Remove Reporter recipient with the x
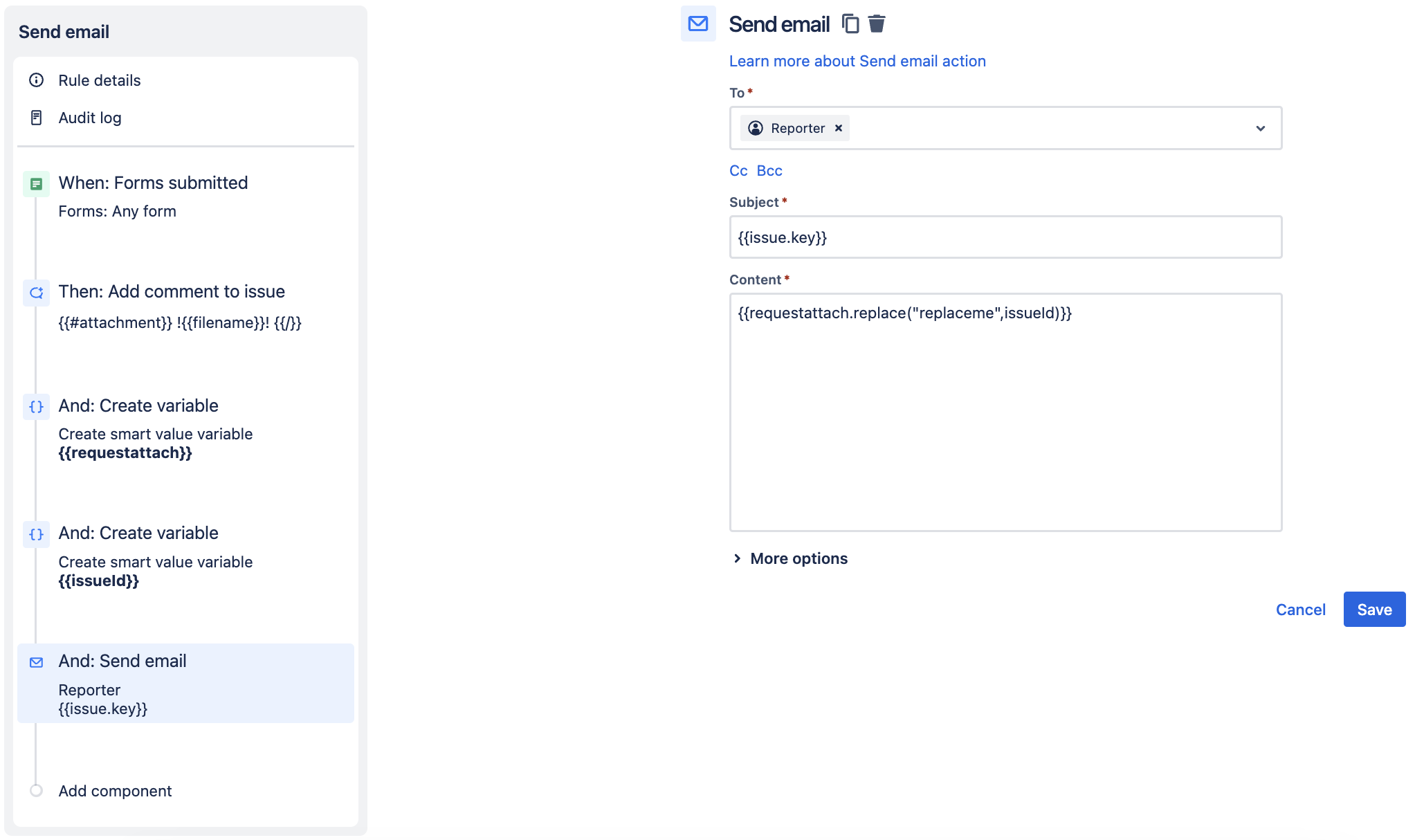 click(x=839, y=128)
